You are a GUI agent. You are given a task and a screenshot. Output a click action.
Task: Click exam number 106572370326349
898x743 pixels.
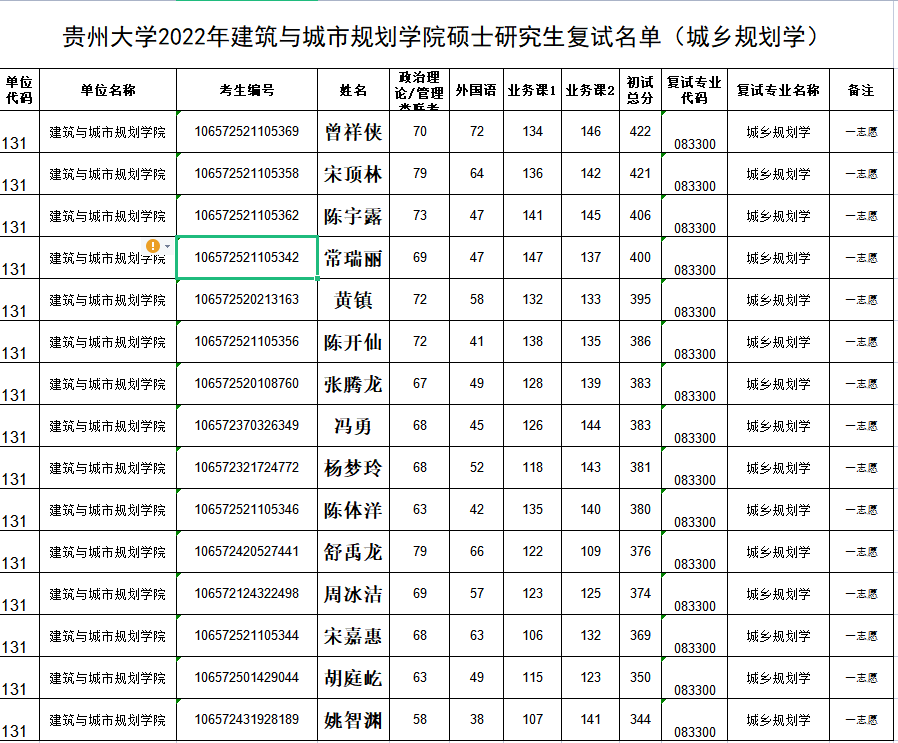(247, 426)
